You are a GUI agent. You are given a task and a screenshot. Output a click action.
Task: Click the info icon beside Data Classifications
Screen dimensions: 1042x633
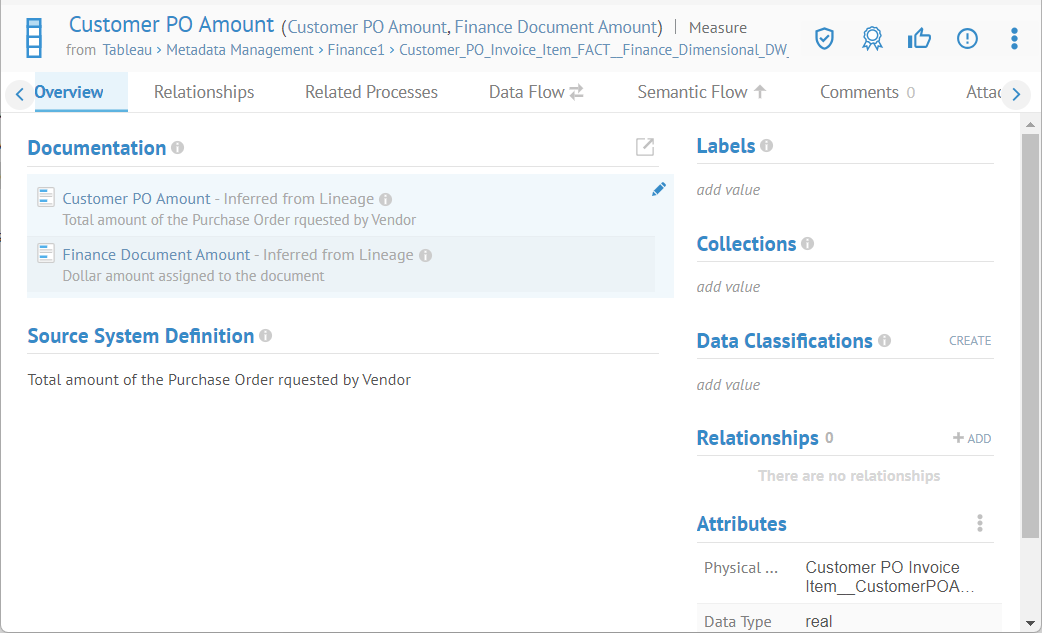[x=884, y=341]
